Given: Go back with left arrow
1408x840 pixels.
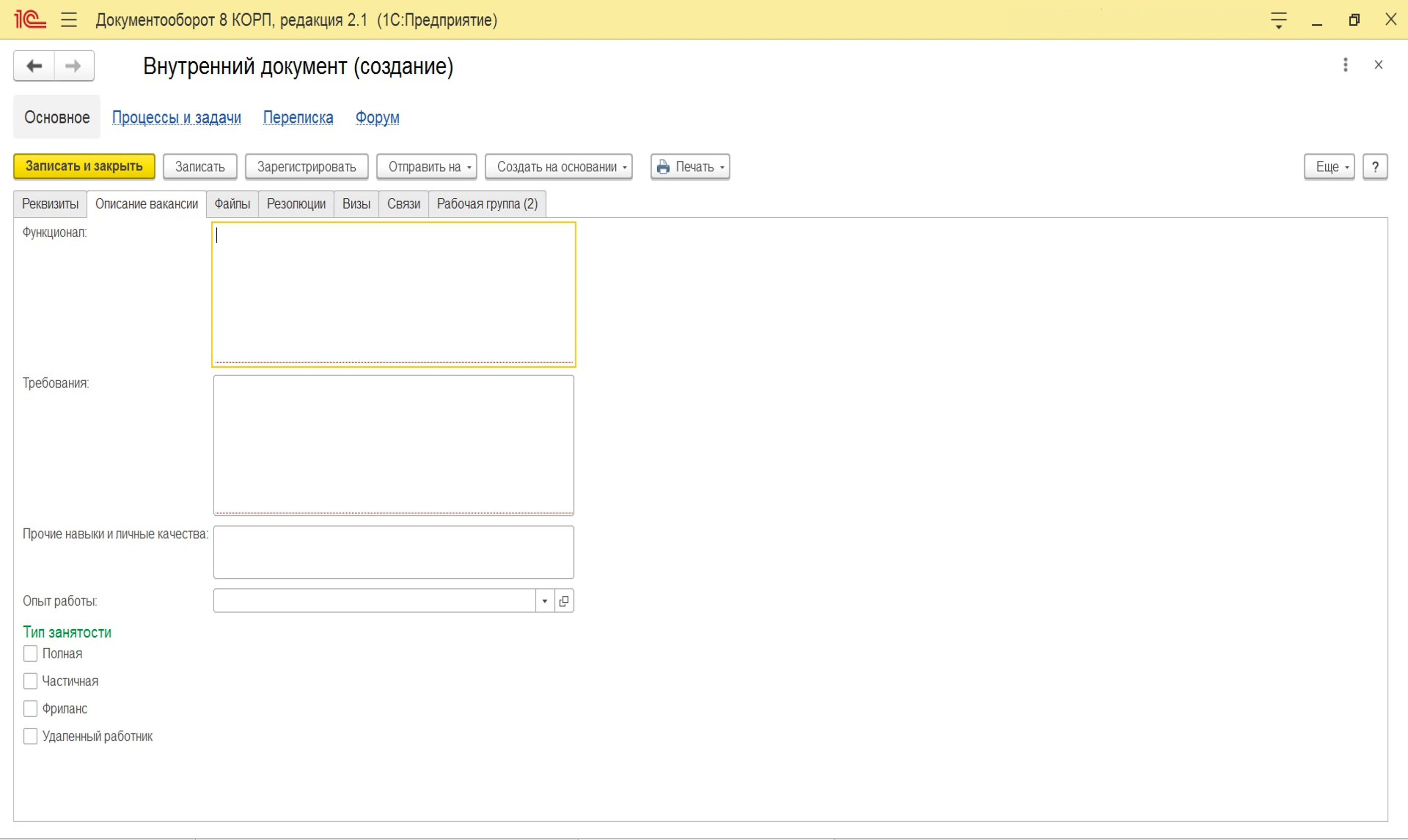Looking at the screenshot, I should (x=34, y=66).
